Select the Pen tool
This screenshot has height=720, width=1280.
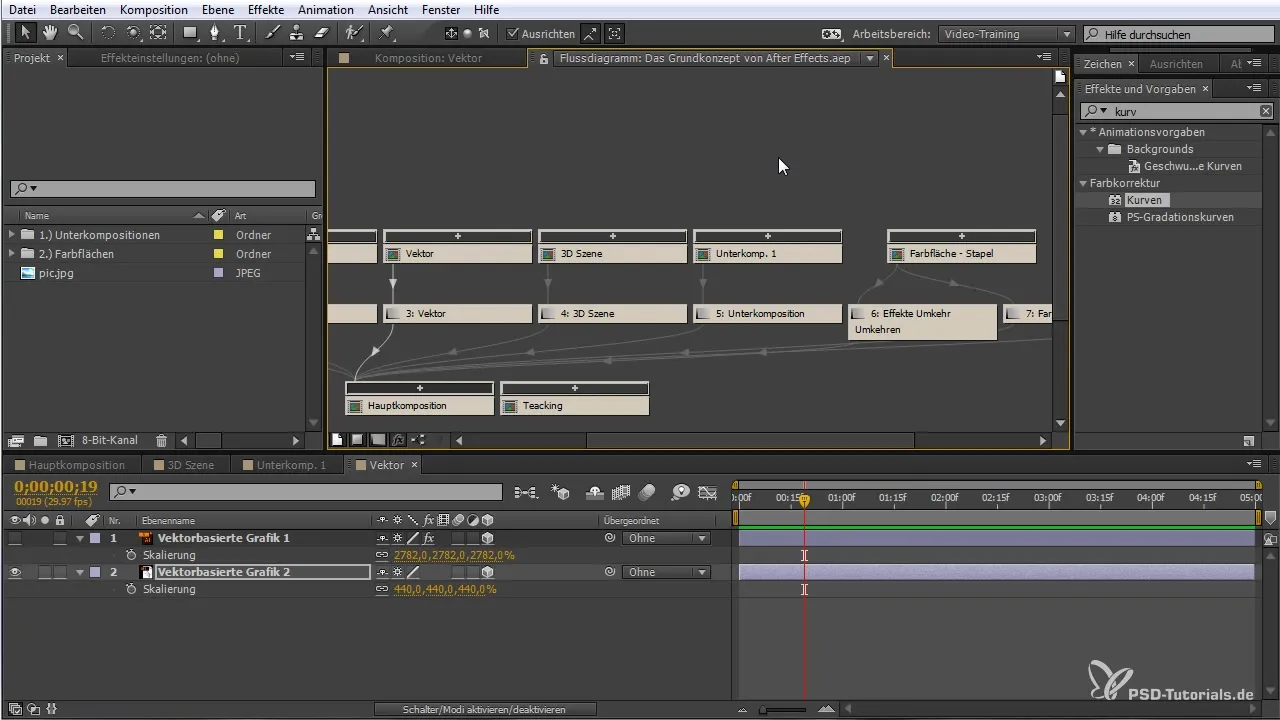[214, 33]
